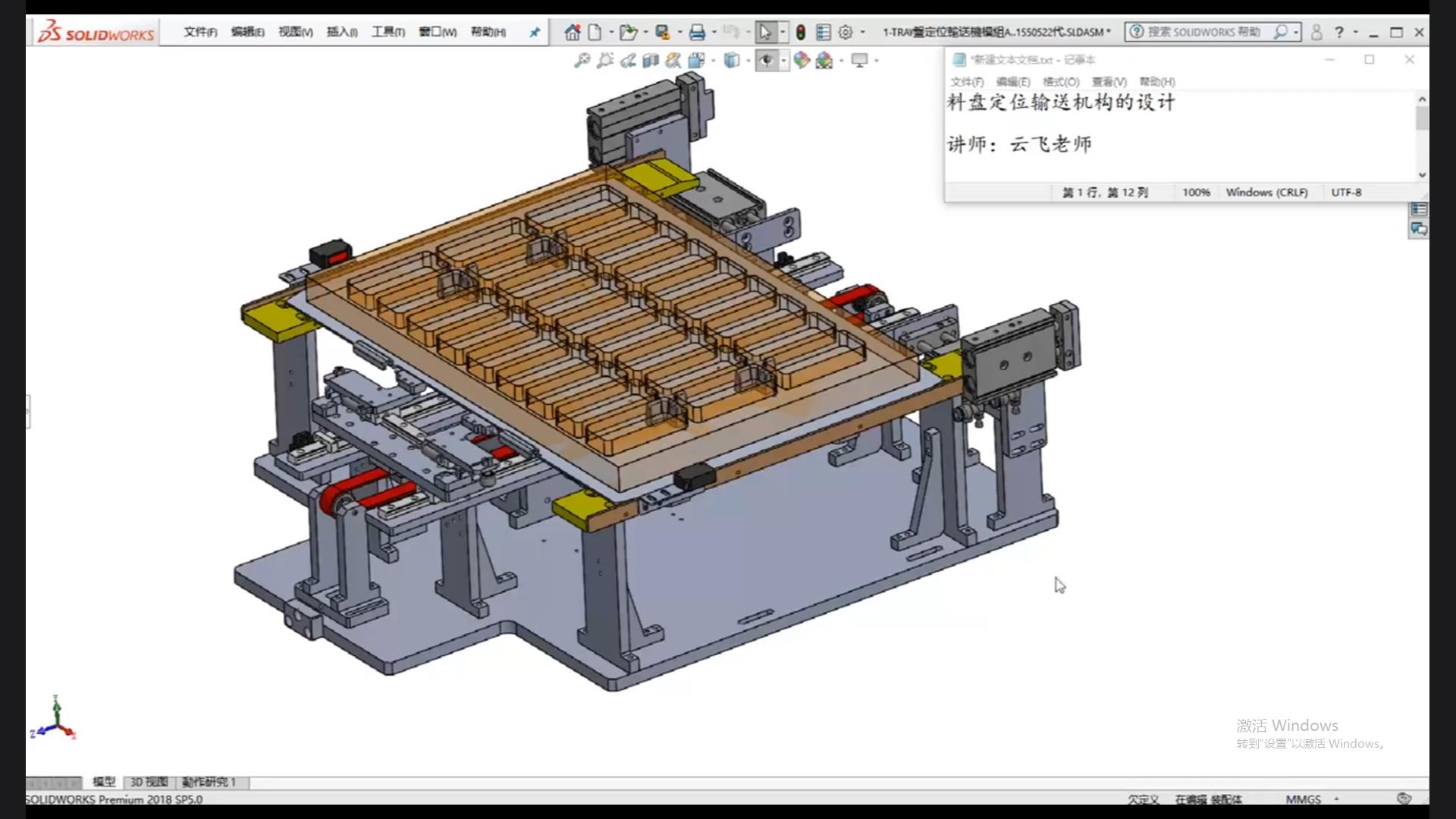
Task: Click the help search magnifier icon
Action: [x=1280, y=32]
